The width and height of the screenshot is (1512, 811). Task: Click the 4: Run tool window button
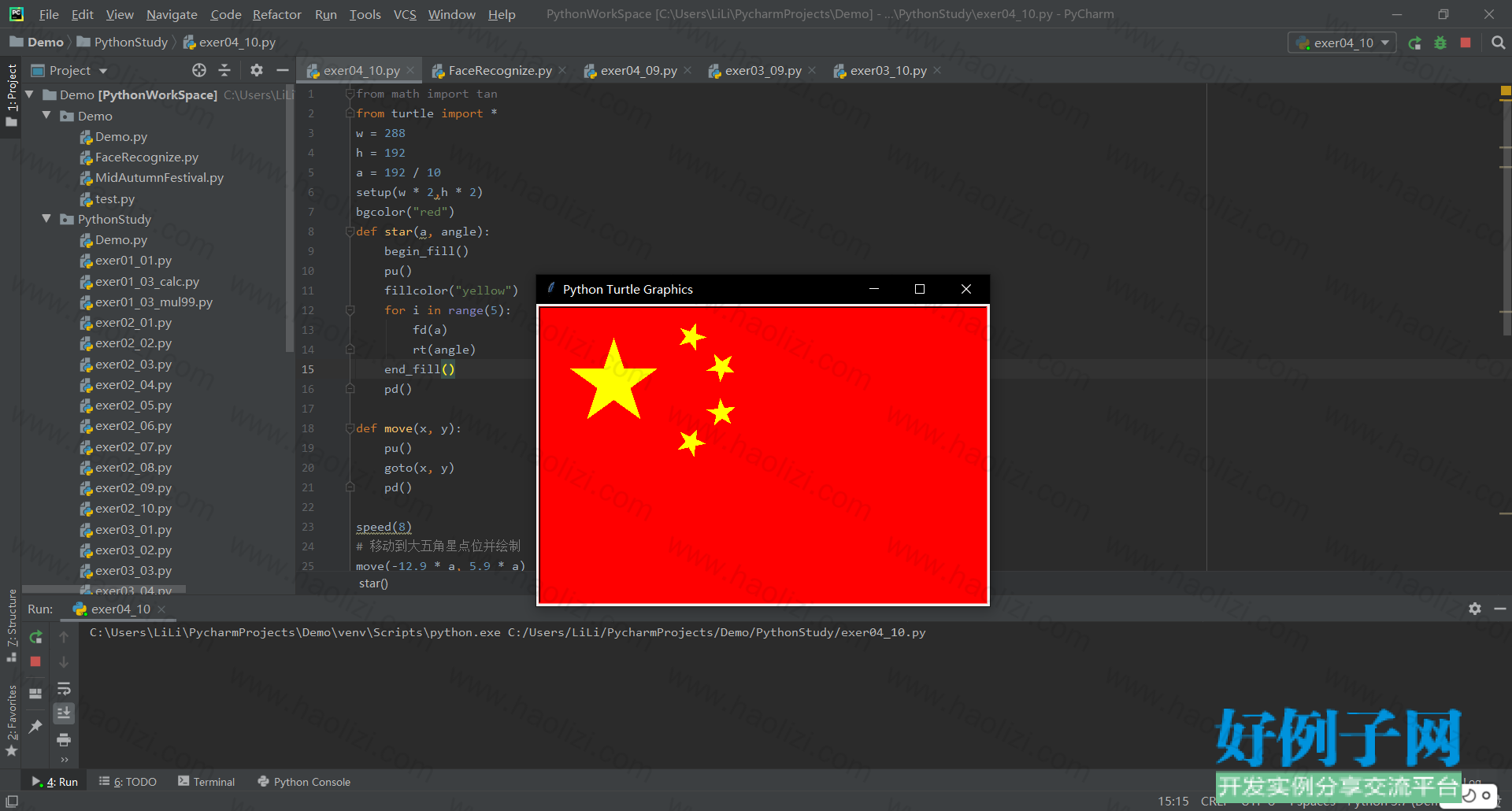click(54, 781)
